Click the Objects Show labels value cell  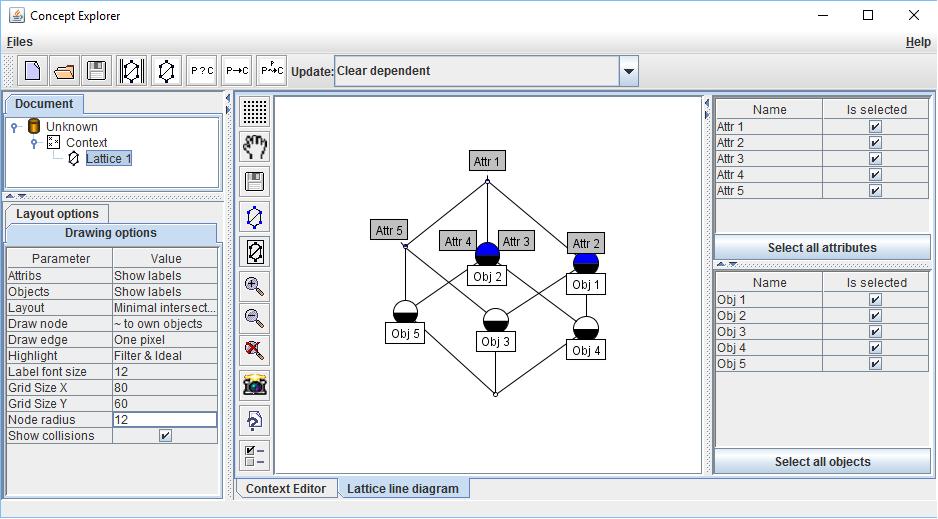[x=165, y=292]
